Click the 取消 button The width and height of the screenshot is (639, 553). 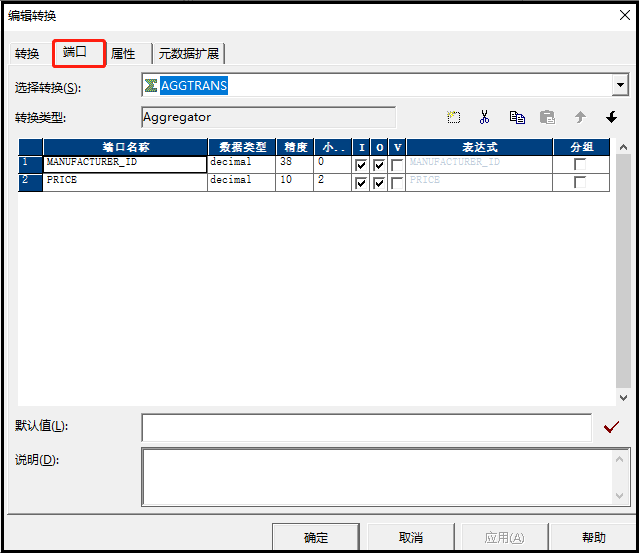click(x=411, y=537)
